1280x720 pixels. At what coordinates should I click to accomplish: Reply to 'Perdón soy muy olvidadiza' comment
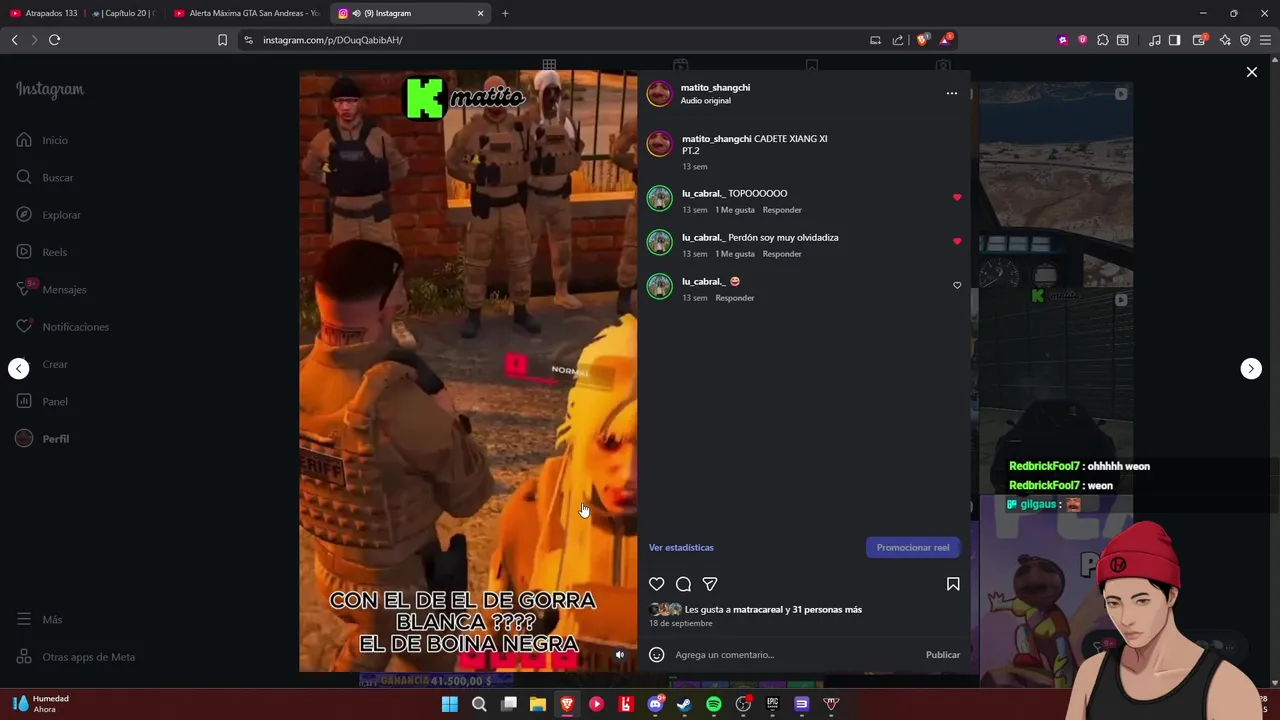(782, 254)
